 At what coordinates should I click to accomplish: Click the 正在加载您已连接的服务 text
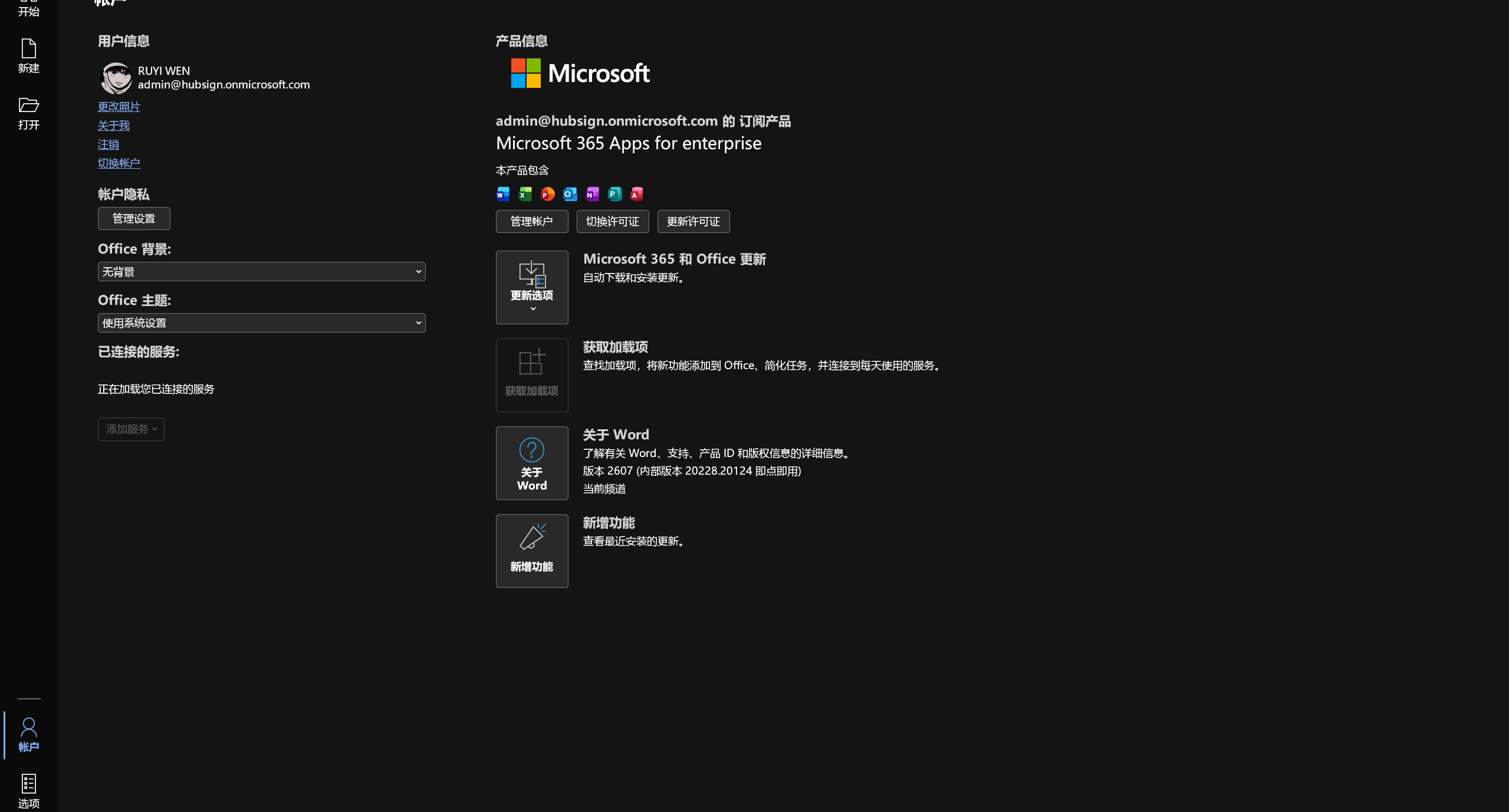click(x=156, y=389)
